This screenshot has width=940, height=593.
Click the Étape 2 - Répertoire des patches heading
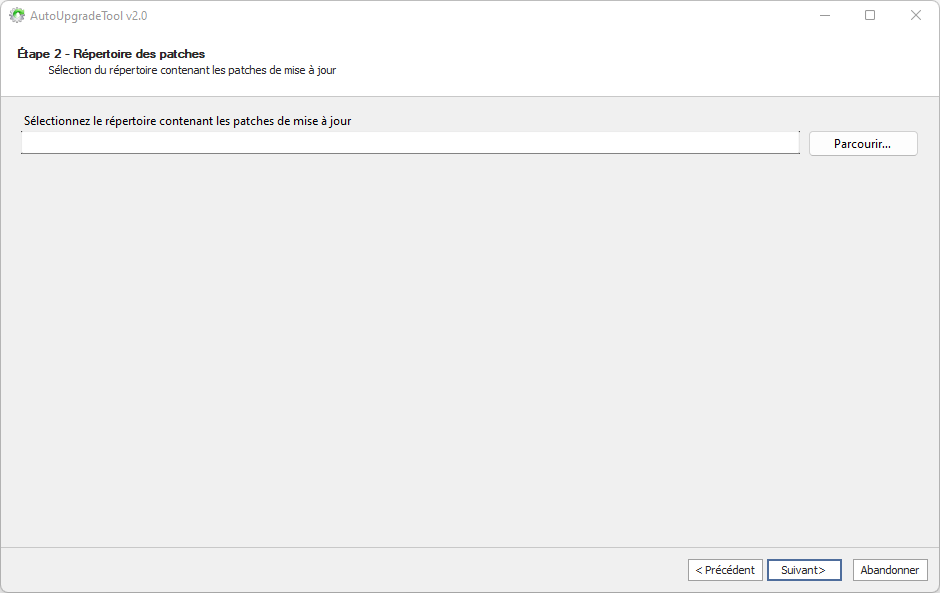pos(111,54)
